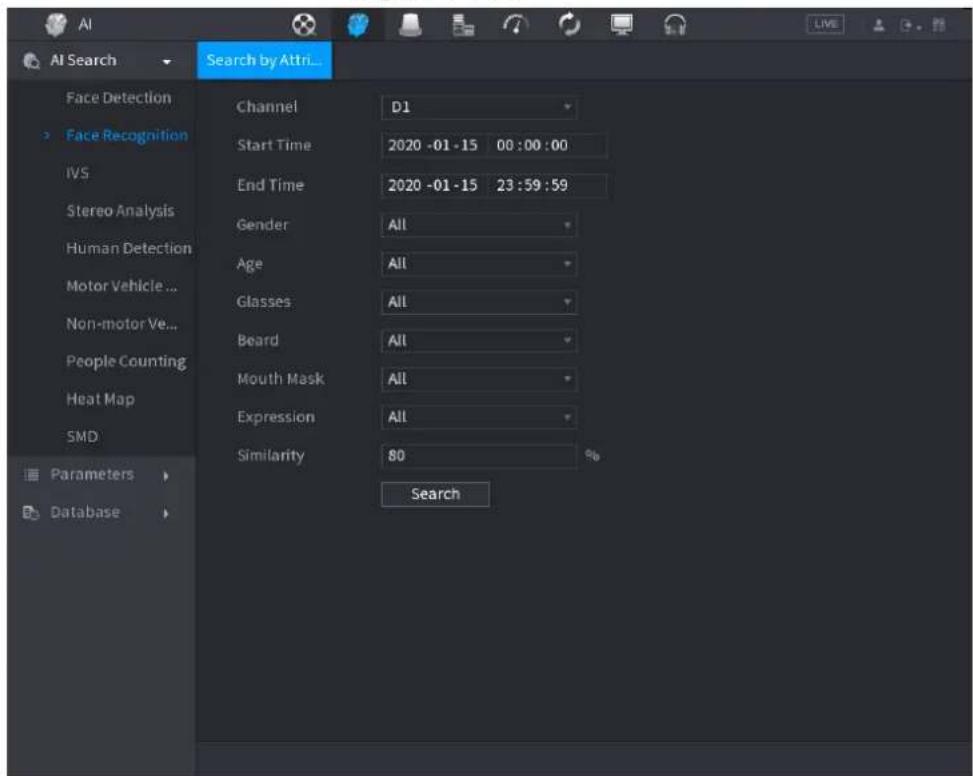Open the Mouth Mask dropdown

479,379
